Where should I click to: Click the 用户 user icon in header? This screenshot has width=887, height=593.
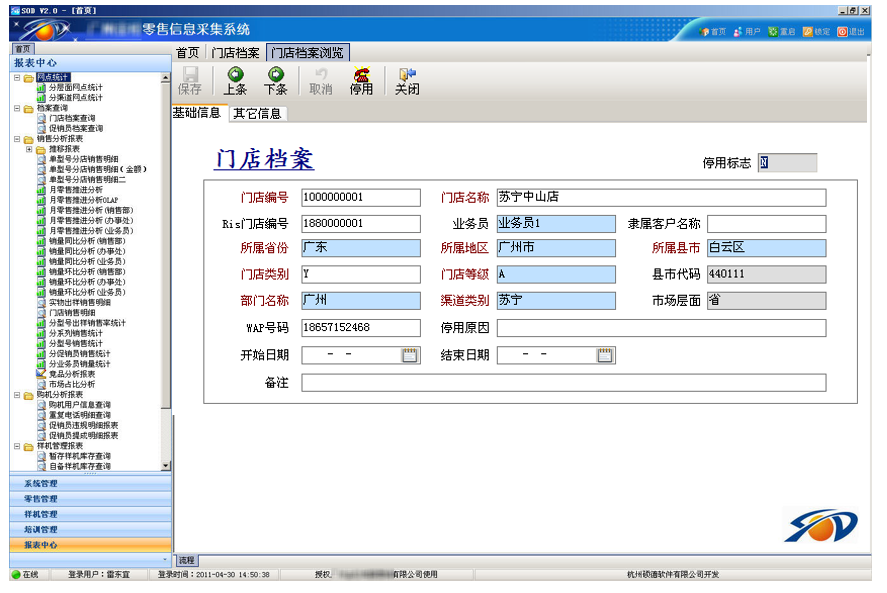[738, 32]
